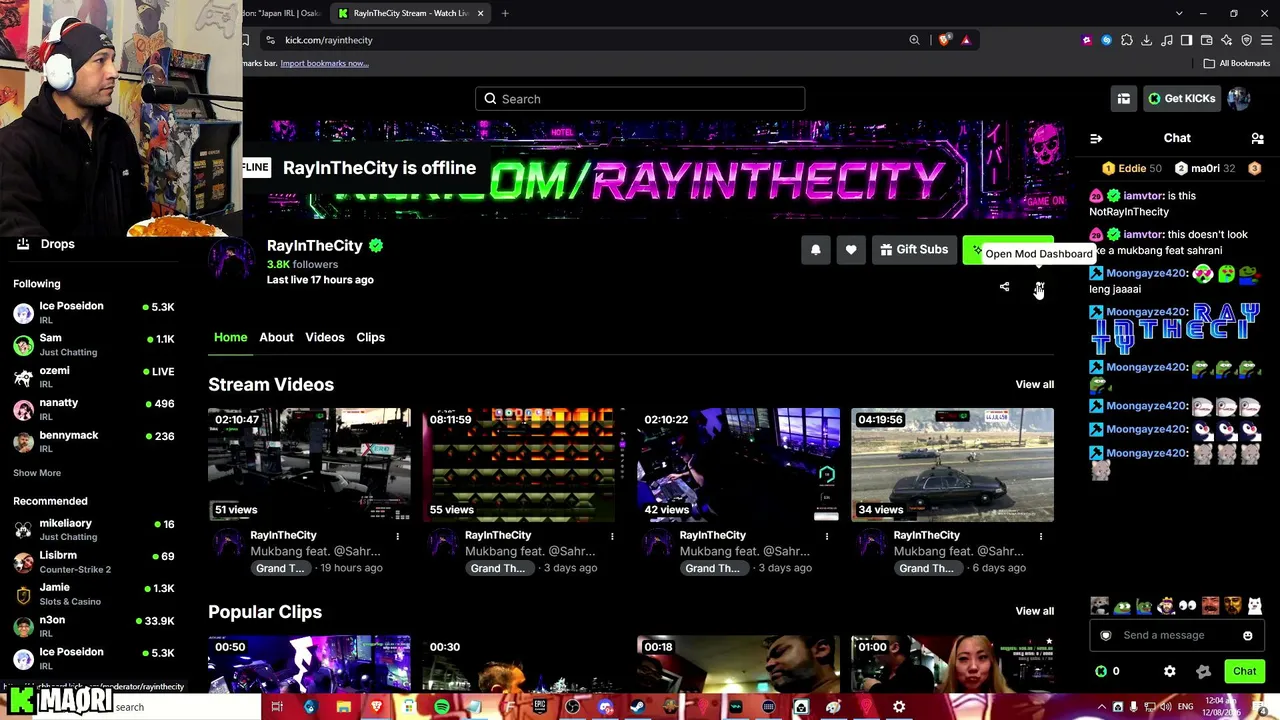Open the emoji picker in message box

(x=1248, y=635)
